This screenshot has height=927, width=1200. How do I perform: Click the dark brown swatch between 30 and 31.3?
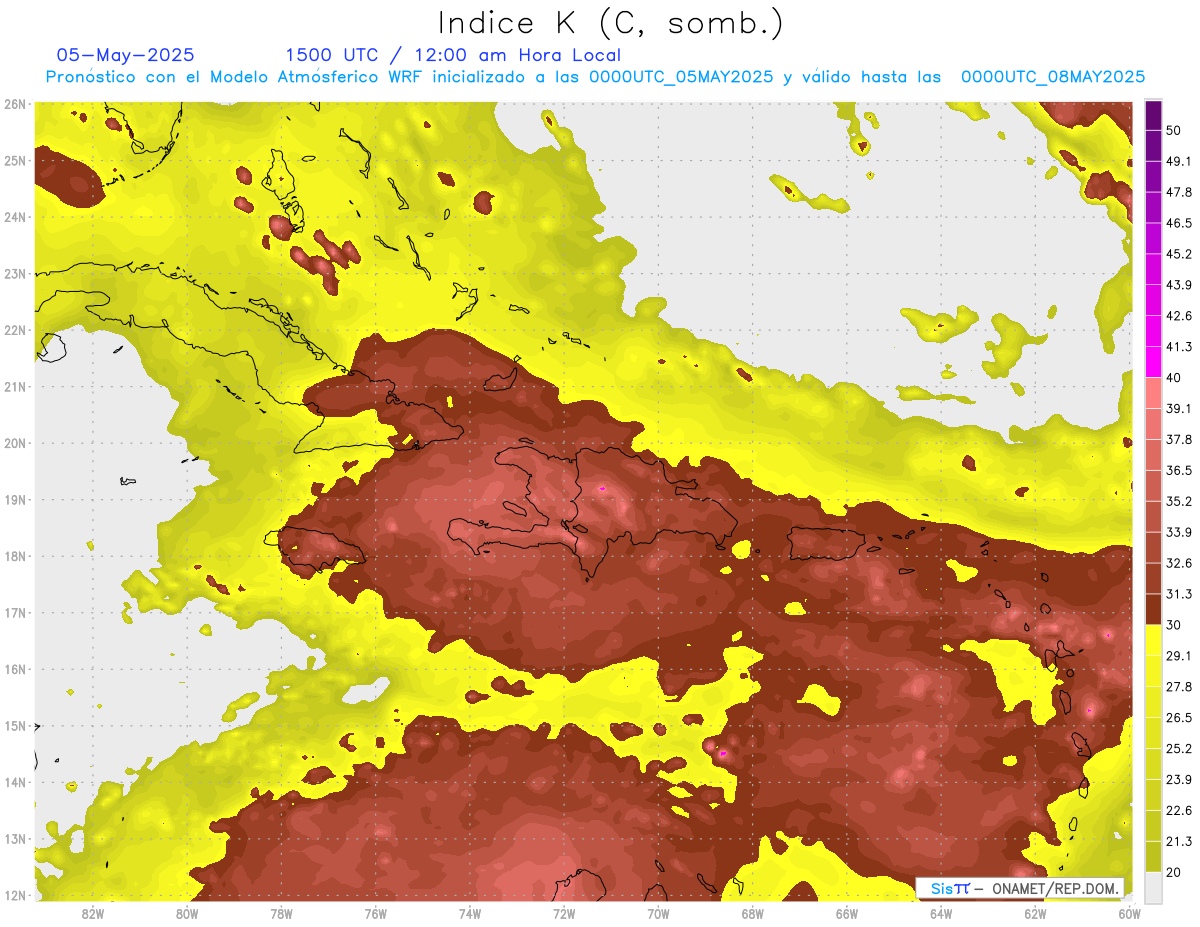[x=1153, y=609]
